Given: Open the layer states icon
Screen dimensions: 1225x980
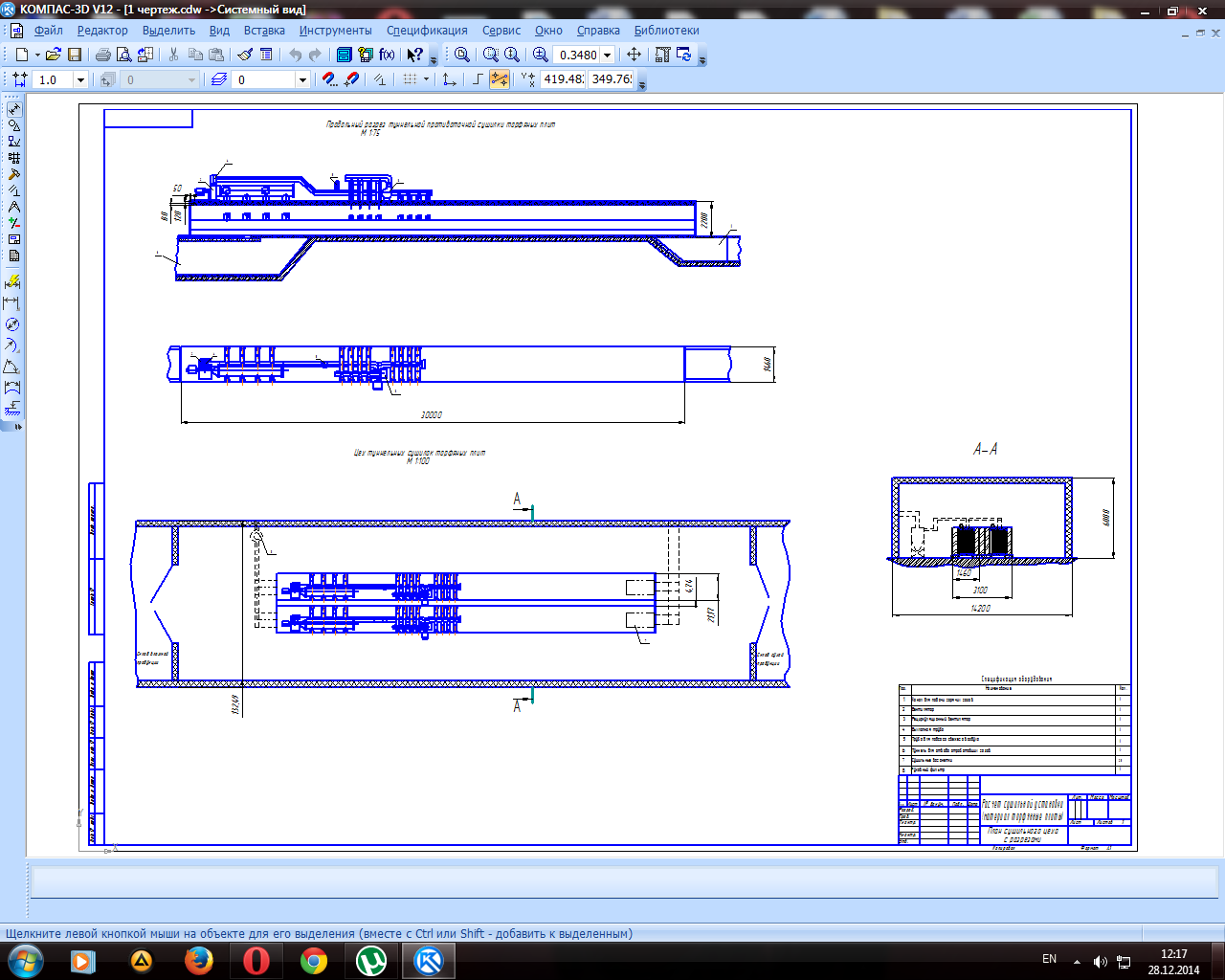Looking at the screenshot, I should tap(219, 79).
